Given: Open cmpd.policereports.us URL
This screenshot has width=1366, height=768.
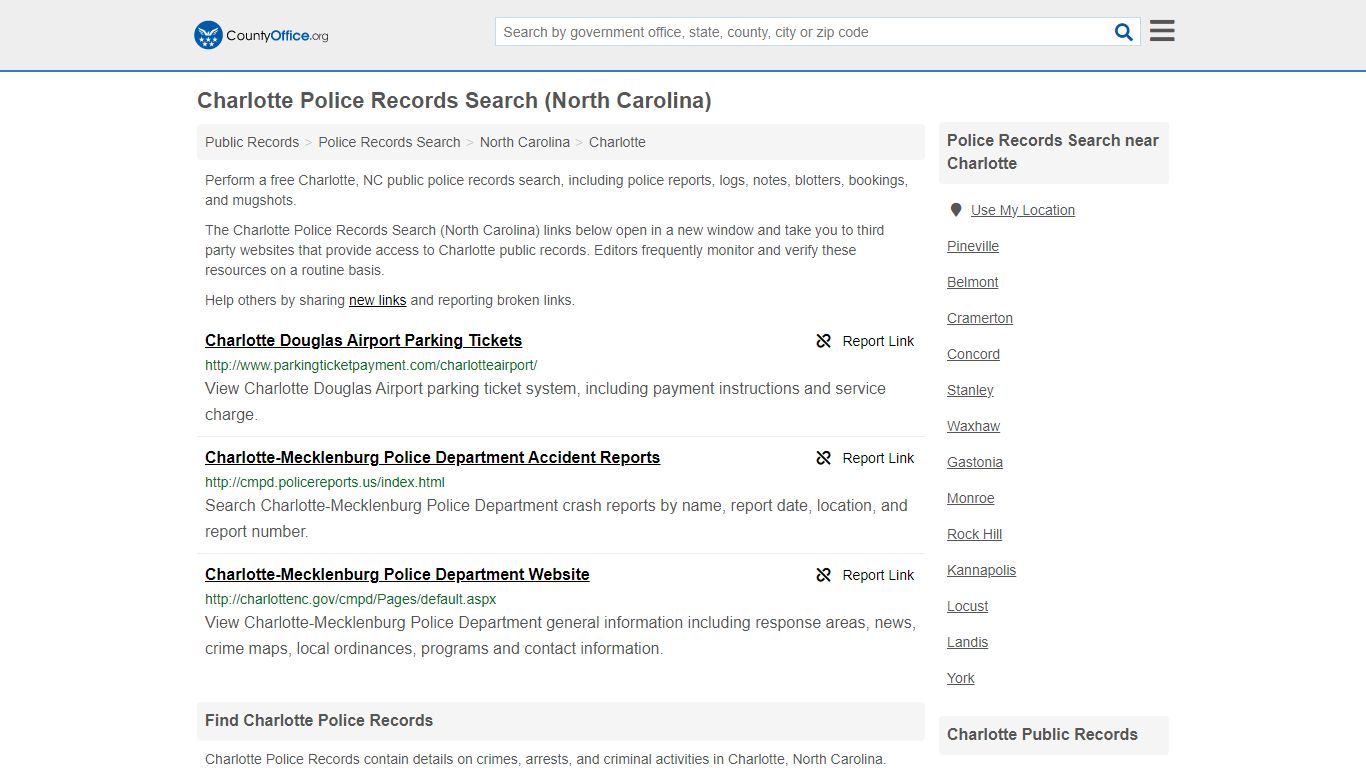Looking at the screenshot, I should click(x=325, y=482).
